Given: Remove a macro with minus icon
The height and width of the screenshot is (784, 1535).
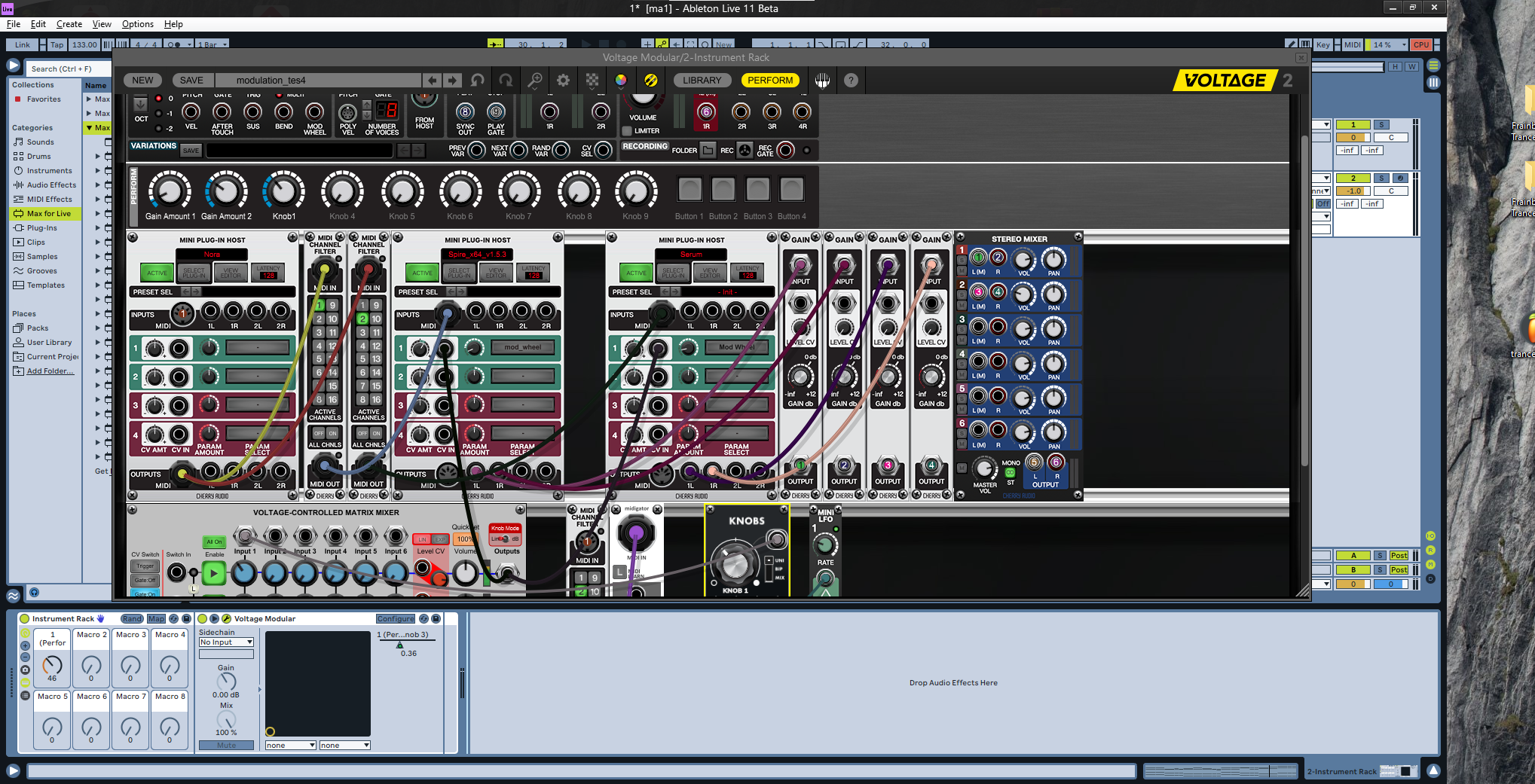Looking at the screenshot, I should pos(25,657).
